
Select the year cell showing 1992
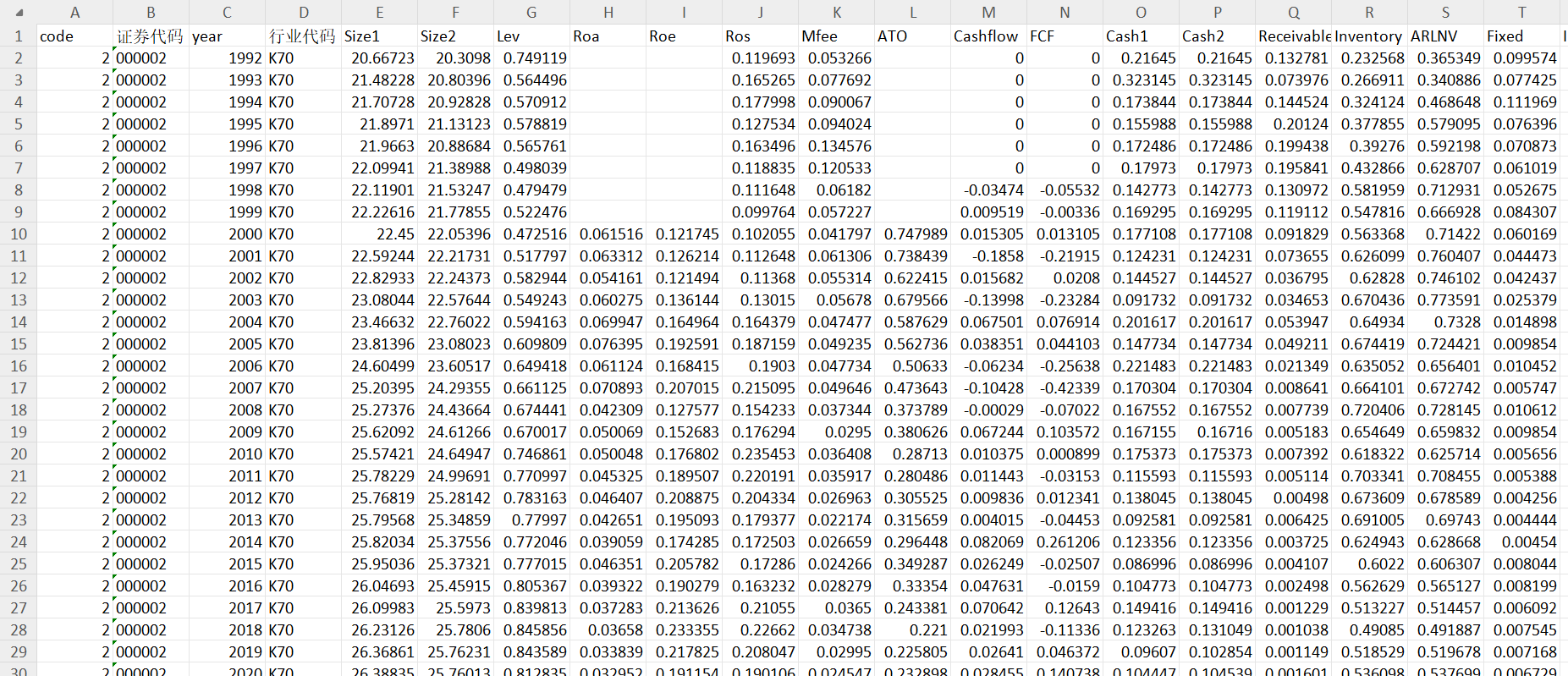click(x=228, y=58)
